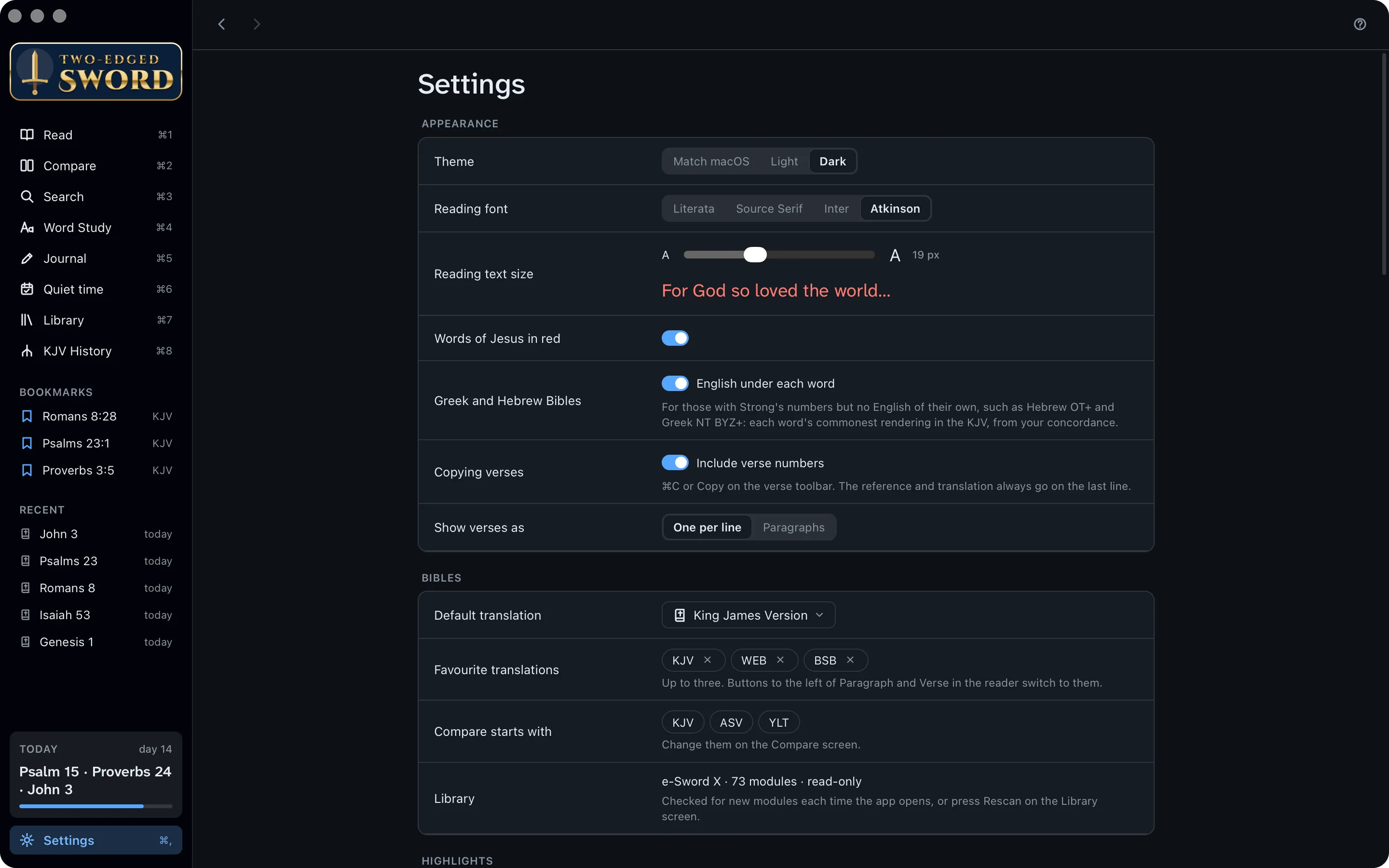Choose the Inter reading font
Image resolution: width=1389 pixels, height=868 pixels.
tap(836, 208)
